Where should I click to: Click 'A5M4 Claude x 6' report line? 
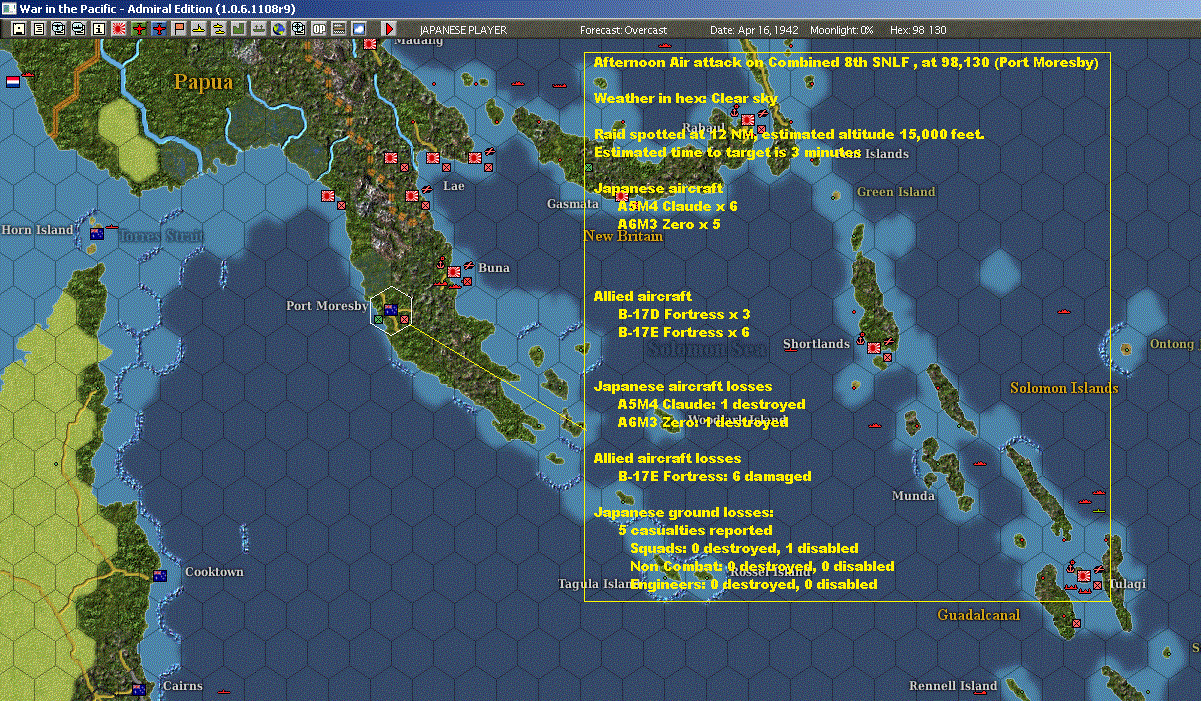click(x=677, y=206)
